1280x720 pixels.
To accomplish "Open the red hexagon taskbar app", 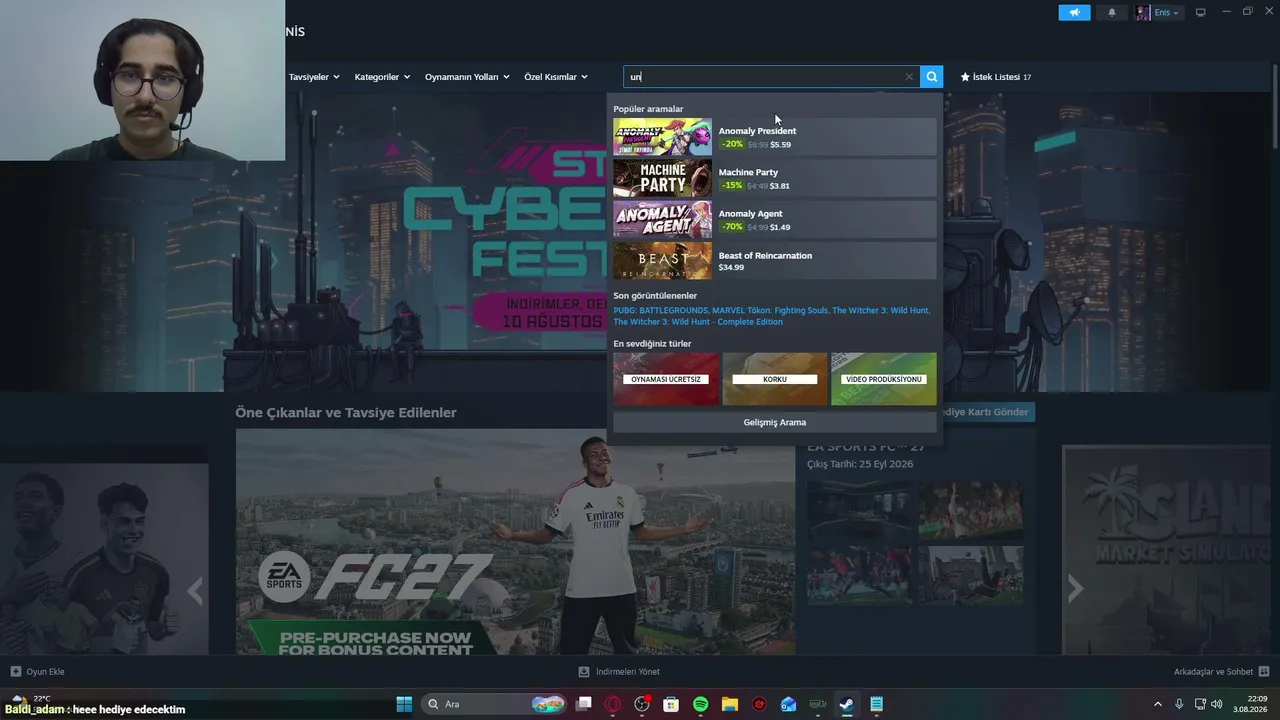I will pos(759,704).
